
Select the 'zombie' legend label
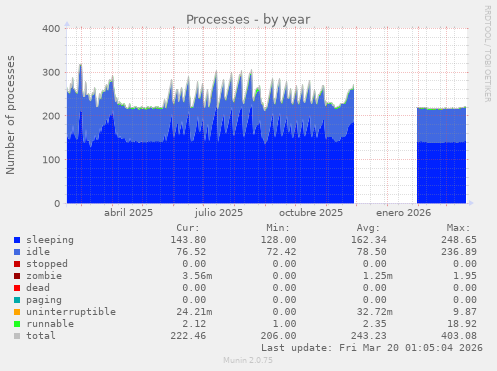click(x=44, y=276)
